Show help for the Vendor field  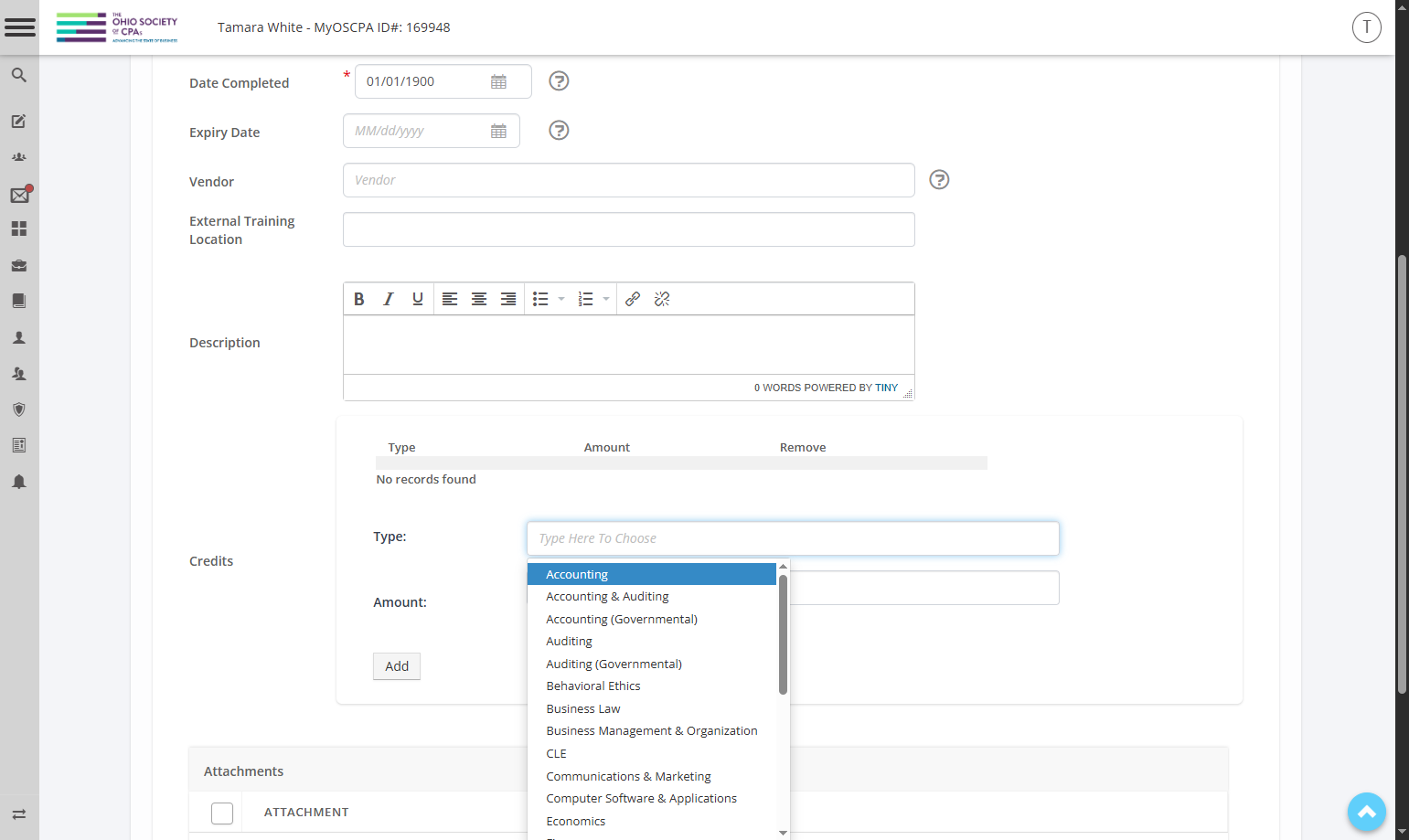click(x=939, y=180)
